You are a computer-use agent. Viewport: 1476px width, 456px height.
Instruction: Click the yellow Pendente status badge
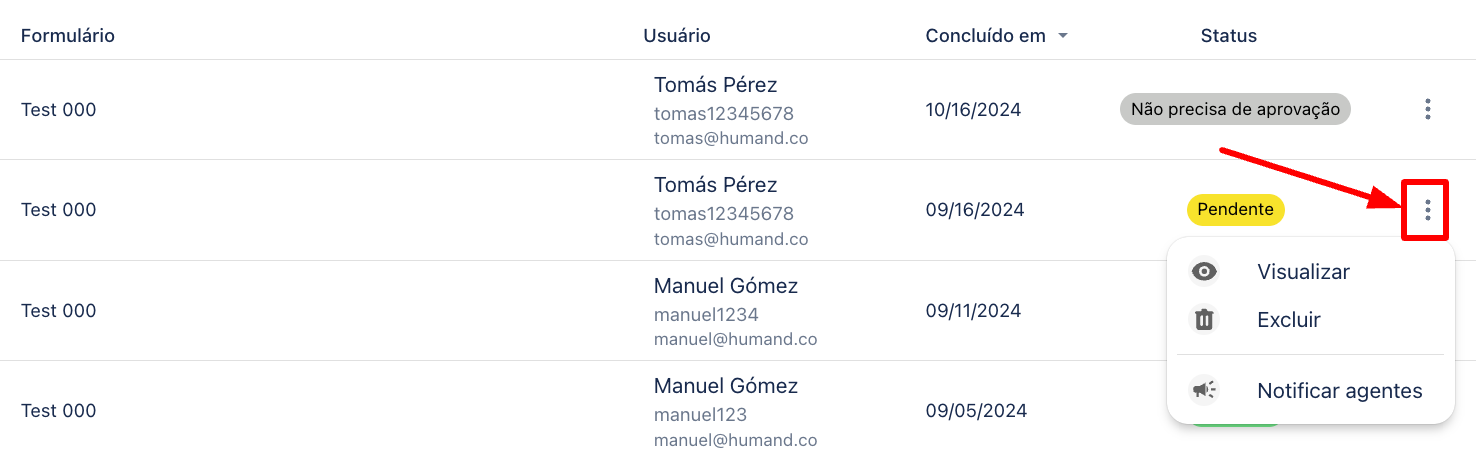1235,210
